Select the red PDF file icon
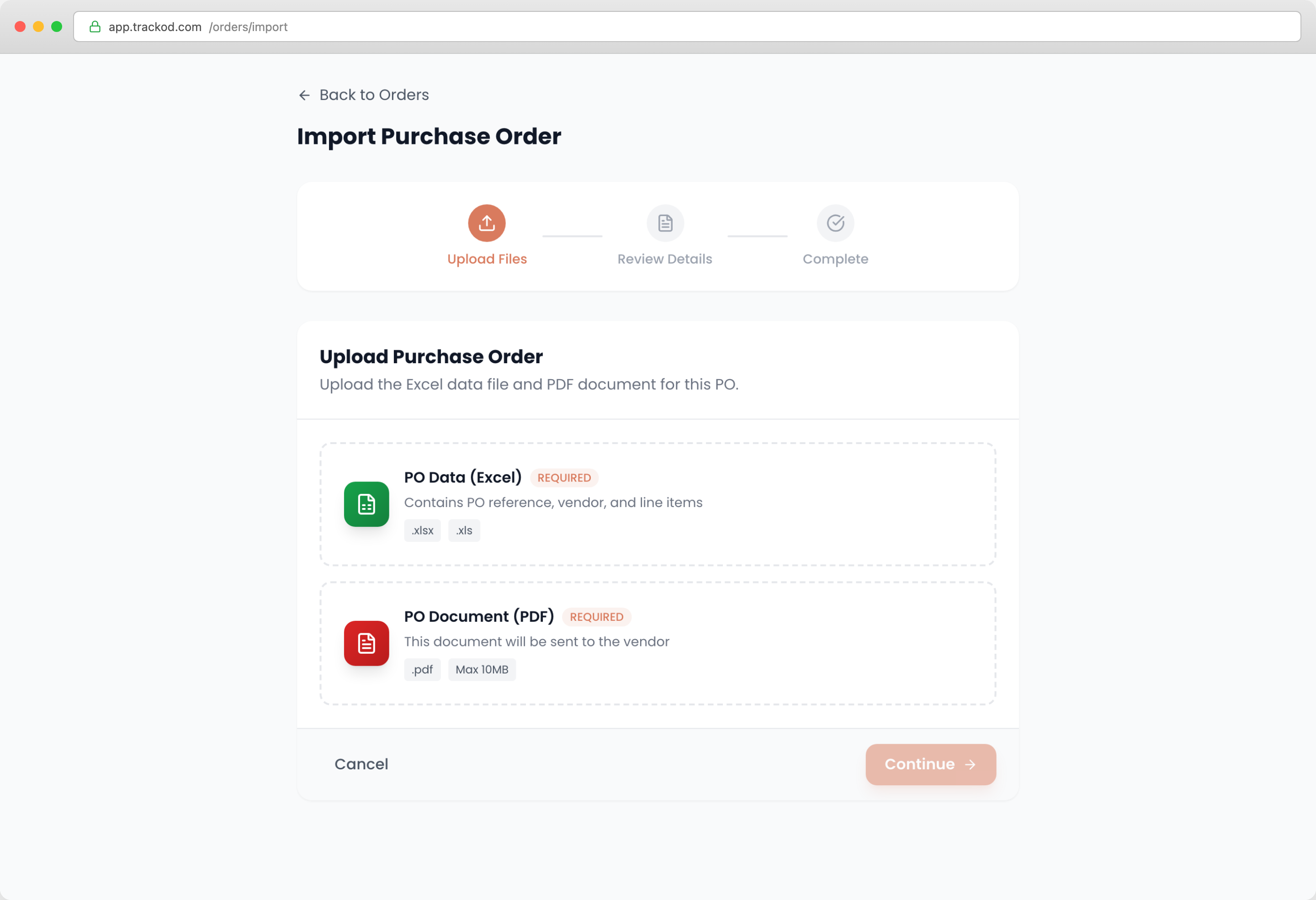This screenshot has height=900, width=1316. pos(366,643)
